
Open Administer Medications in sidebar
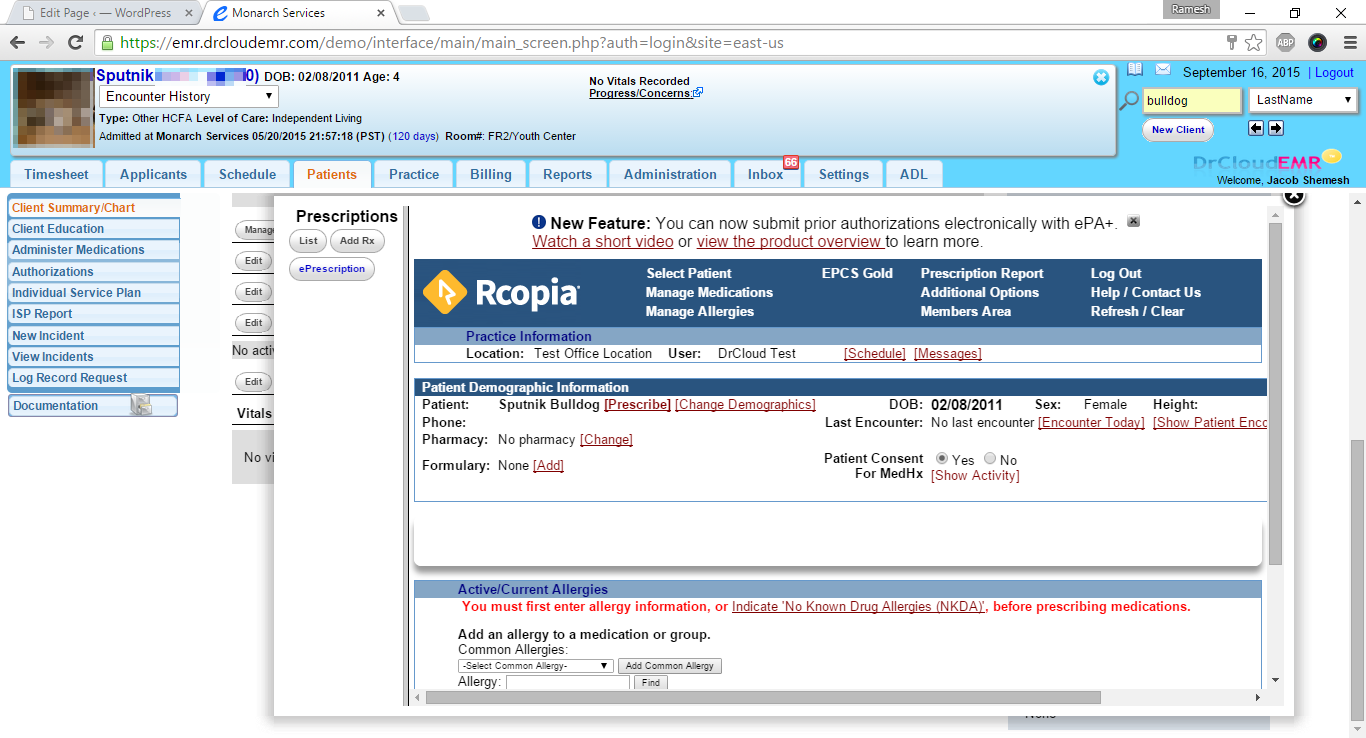pyautogui.click(x=93, y=250)
